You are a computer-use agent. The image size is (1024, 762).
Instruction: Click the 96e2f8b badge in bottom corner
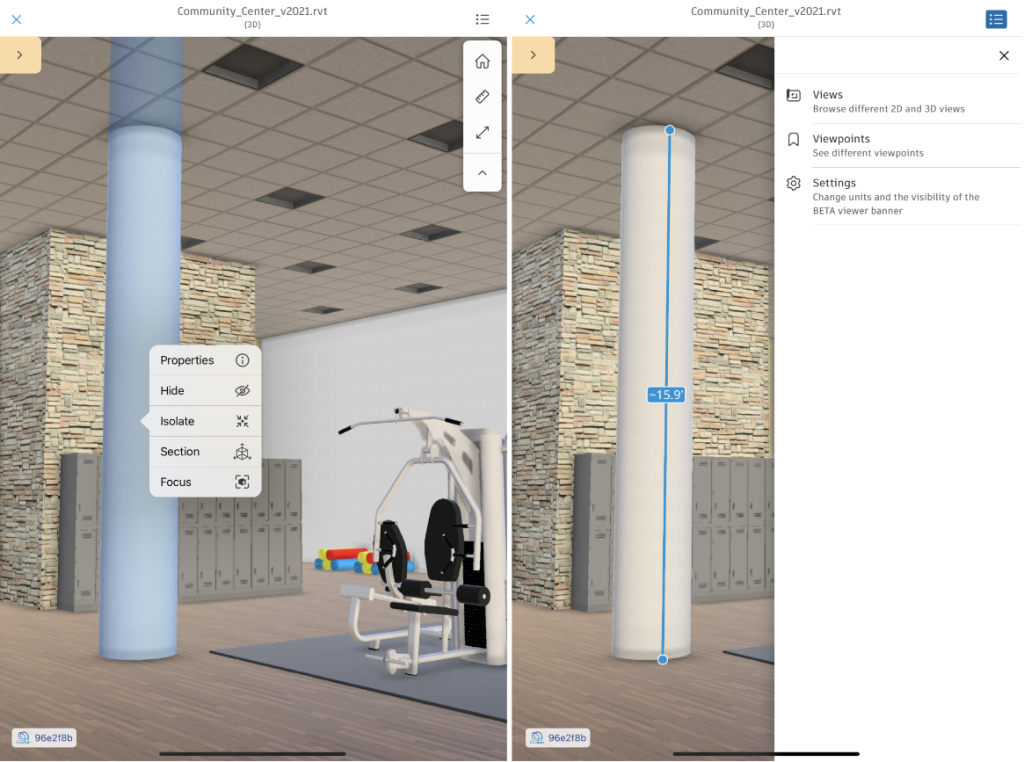coord(45,737)
